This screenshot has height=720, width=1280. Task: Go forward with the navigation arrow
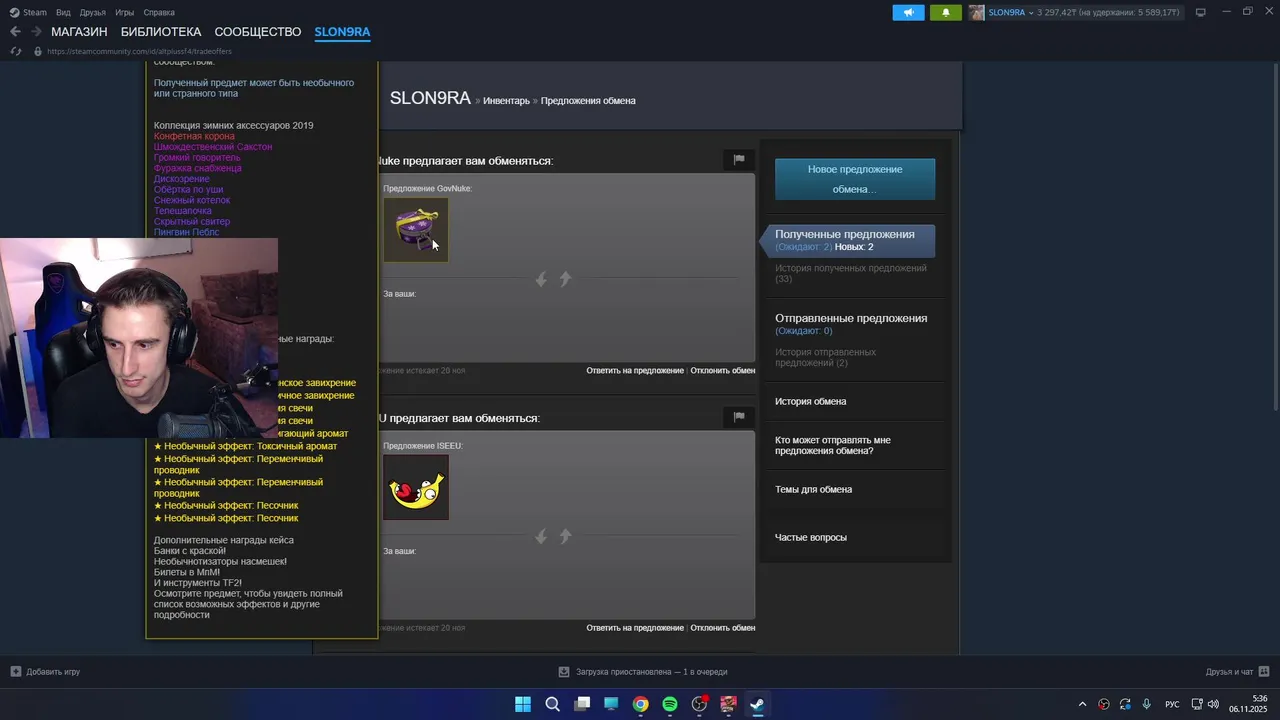pos(36,32)
